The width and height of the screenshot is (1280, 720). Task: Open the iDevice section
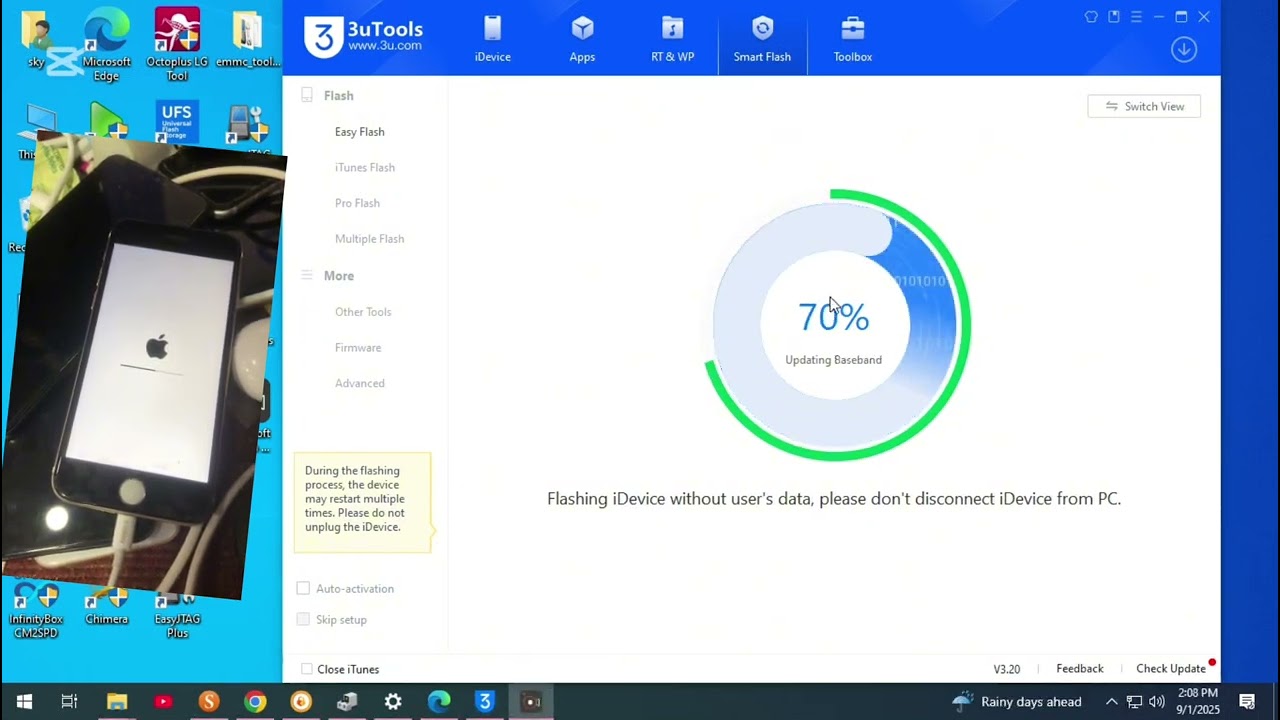point(492,39)
